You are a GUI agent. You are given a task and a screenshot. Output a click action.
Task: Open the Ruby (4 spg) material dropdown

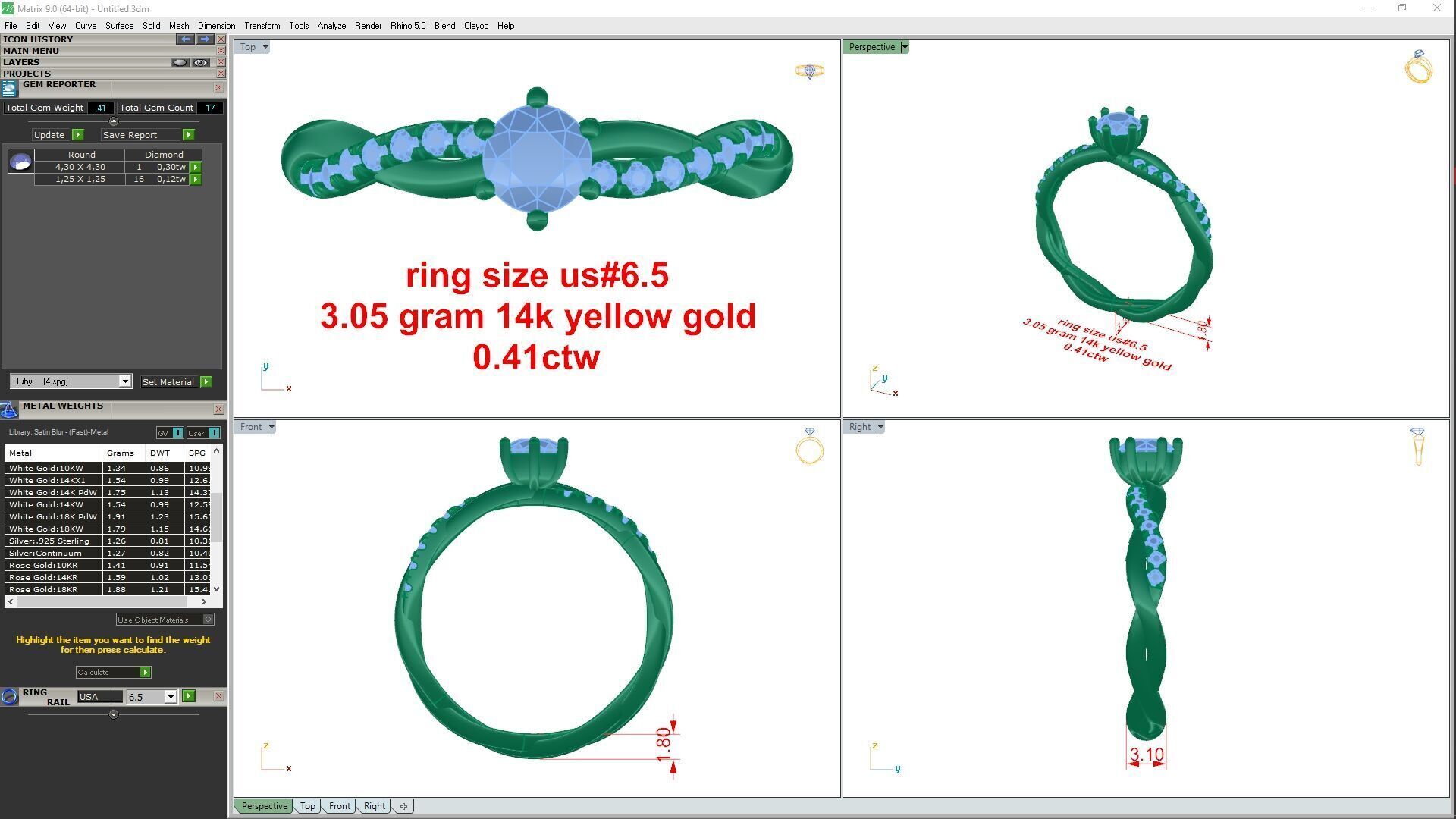click(124, 381)
